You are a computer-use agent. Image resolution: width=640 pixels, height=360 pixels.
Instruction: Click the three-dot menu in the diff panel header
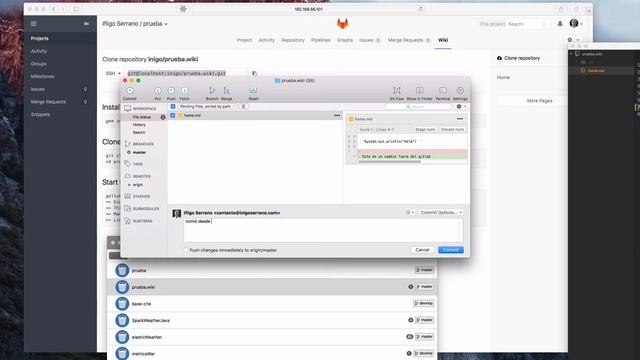click(460, 119)
